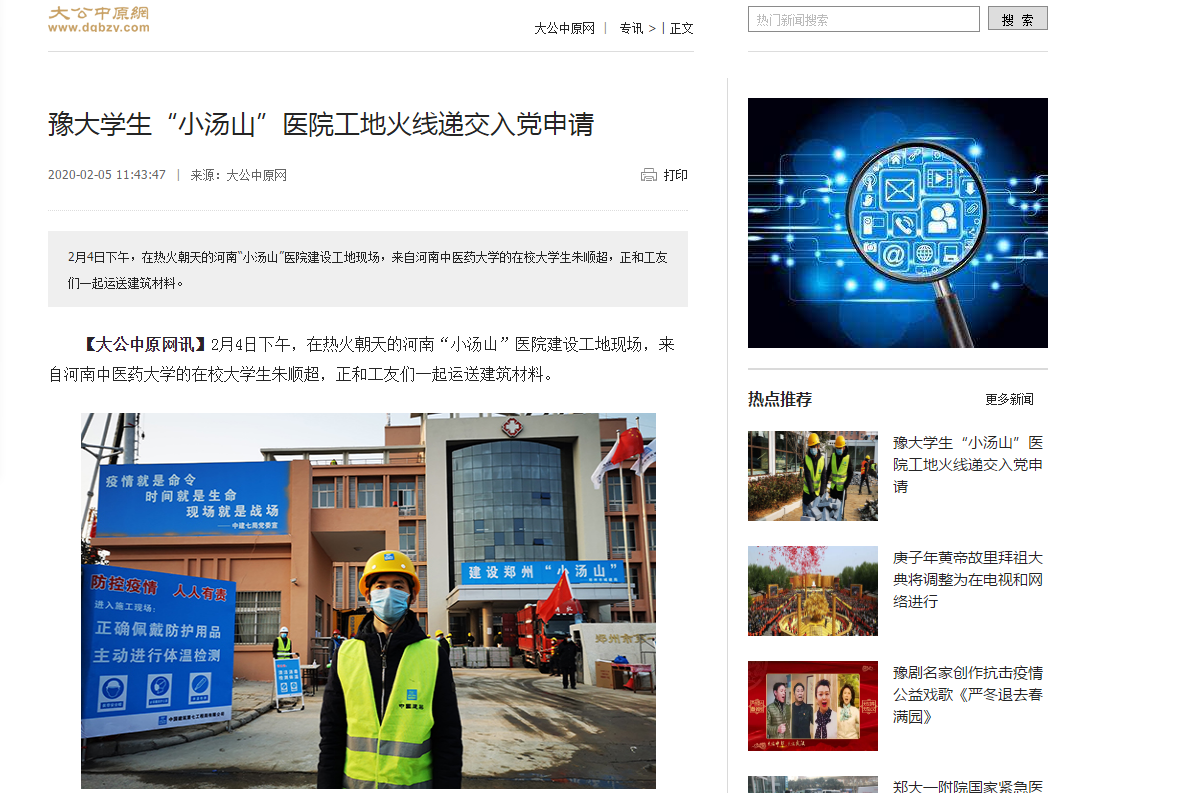Open sidebar headline 豫大学生"小汤山"医院工地火线递交入党申请

967,464
